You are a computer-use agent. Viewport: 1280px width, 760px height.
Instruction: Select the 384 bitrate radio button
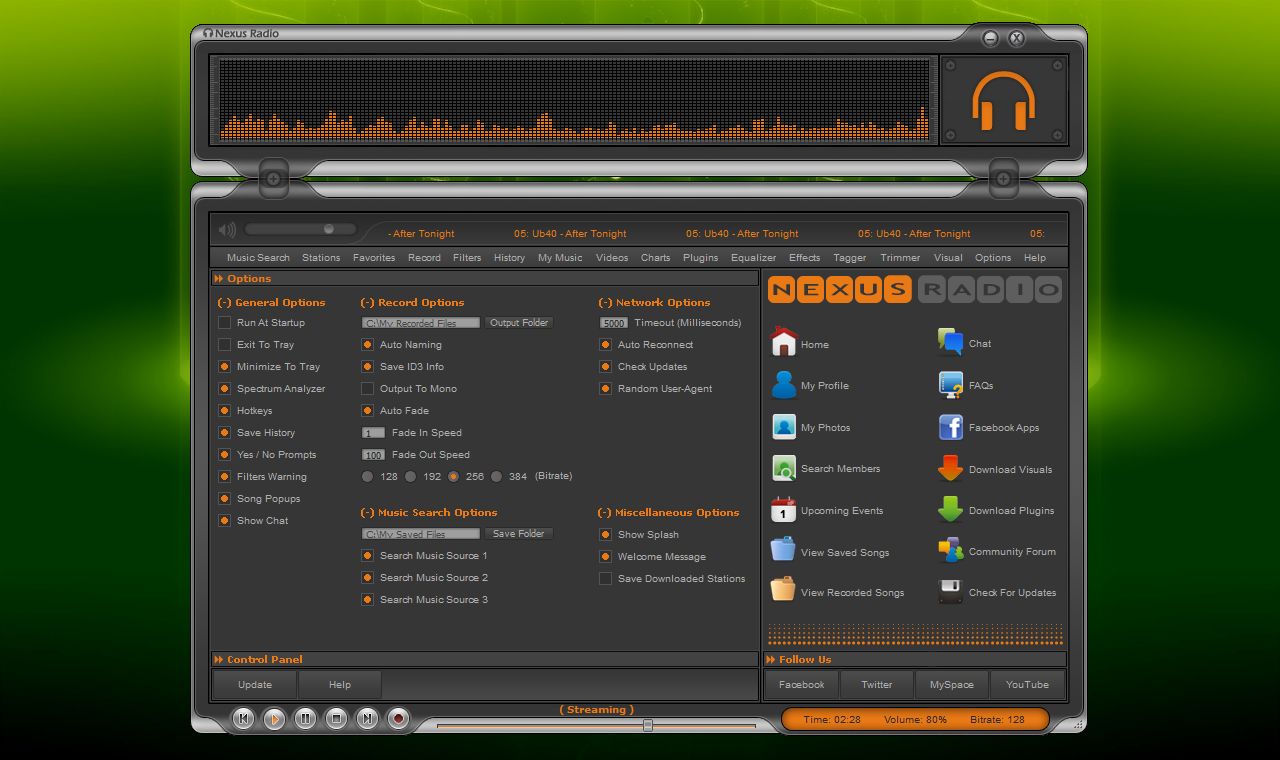(x=496, y=477)
